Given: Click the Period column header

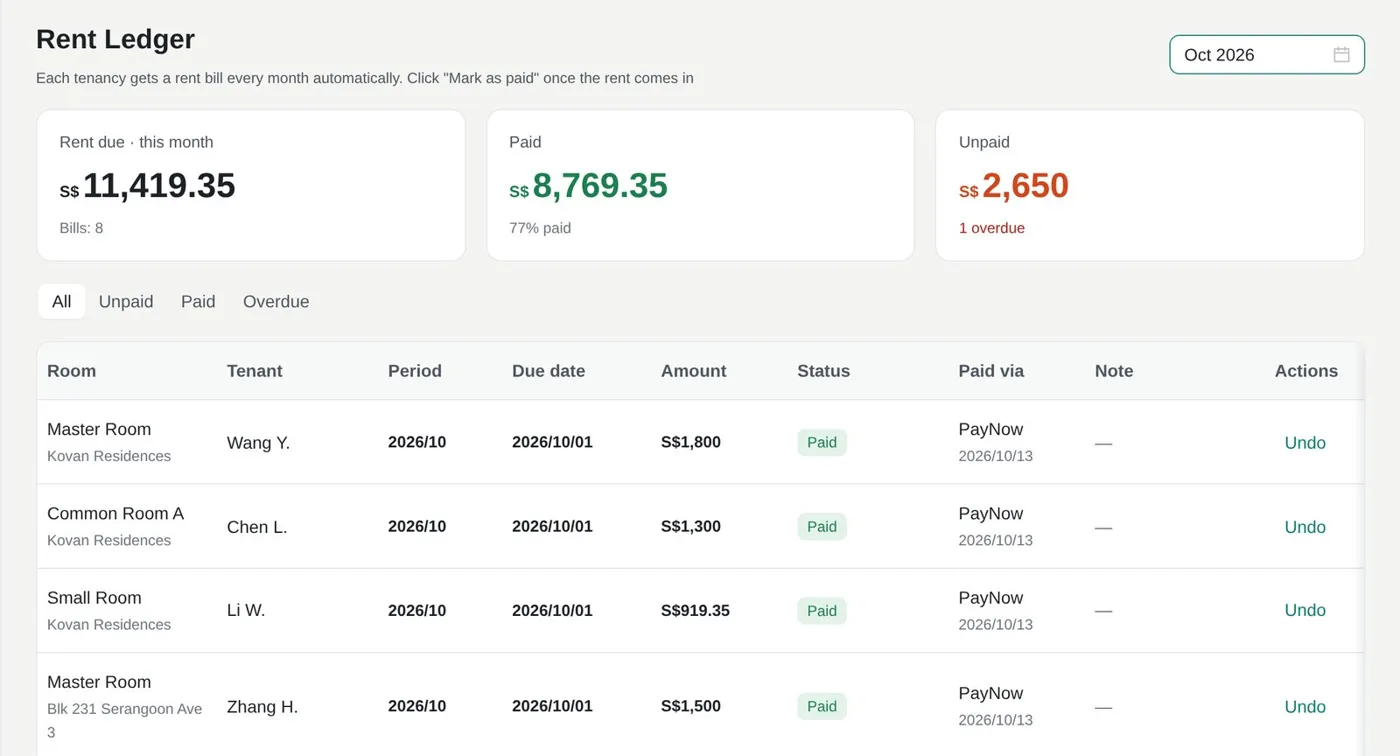Looking at the screenshot, I should click(x=415, y=371).
